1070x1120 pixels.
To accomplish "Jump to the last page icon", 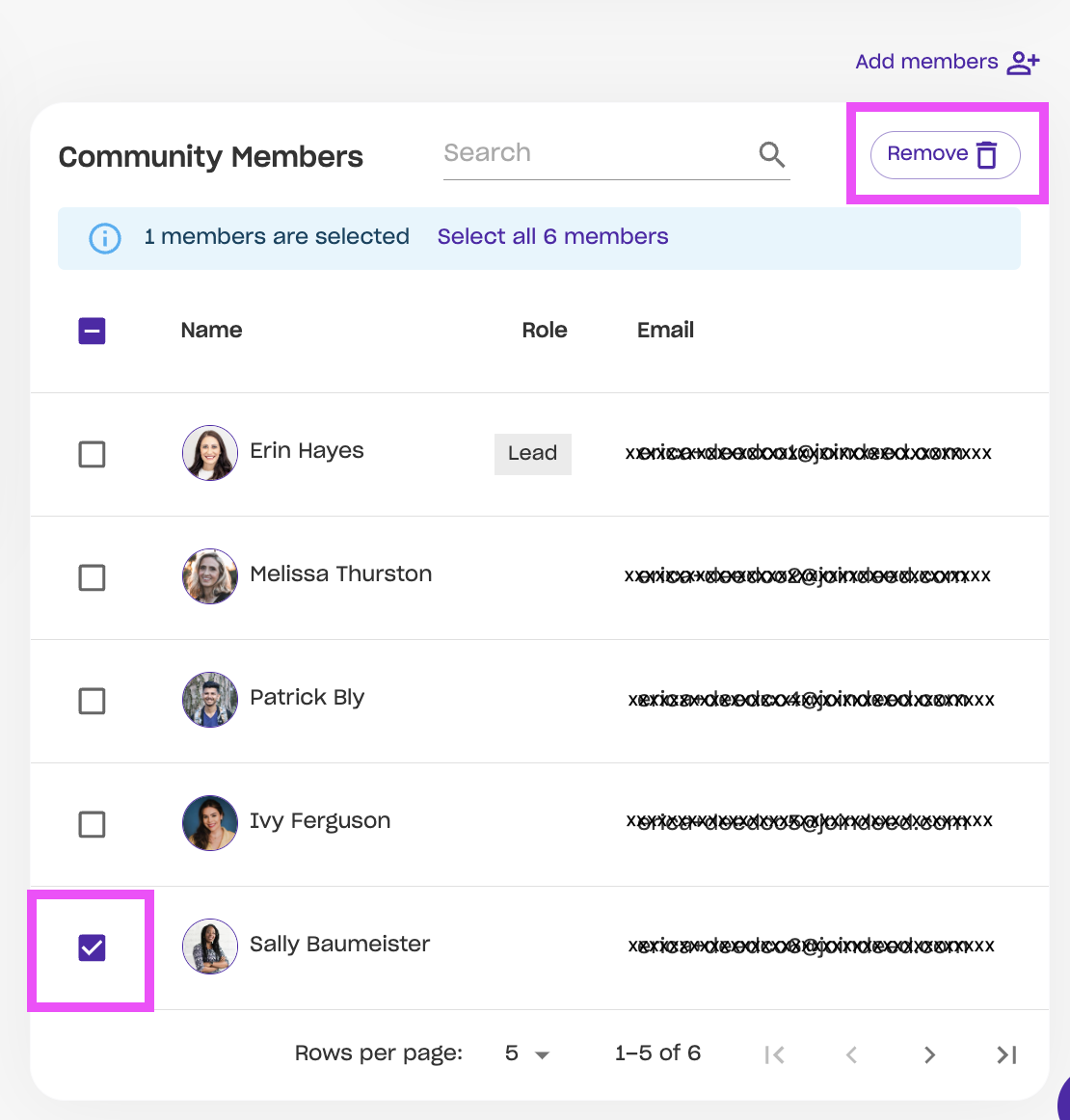I will (x=1006, y=1054).
